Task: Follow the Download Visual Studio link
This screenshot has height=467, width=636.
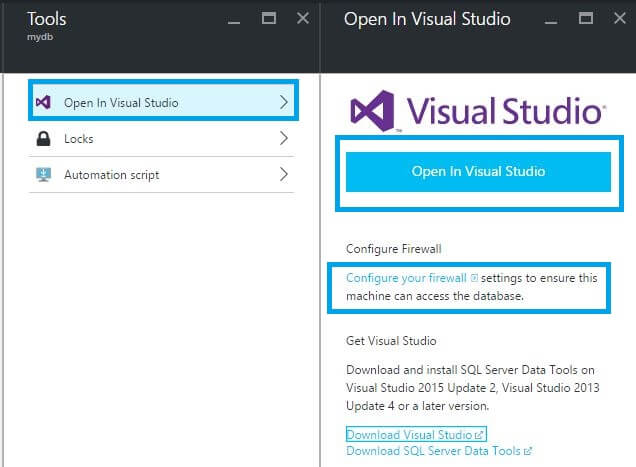Action: (x=409, y=435)
